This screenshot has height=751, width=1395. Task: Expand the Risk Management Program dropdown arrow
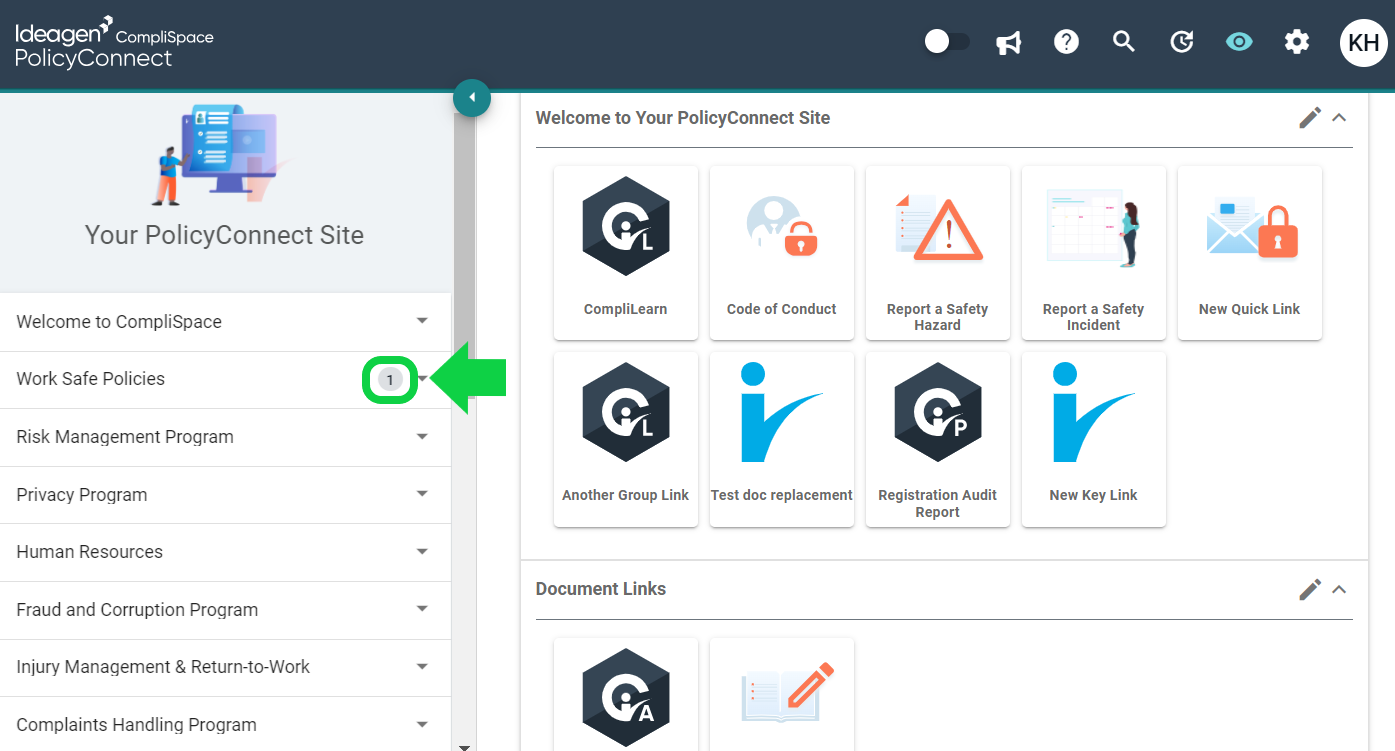point(422,437)
